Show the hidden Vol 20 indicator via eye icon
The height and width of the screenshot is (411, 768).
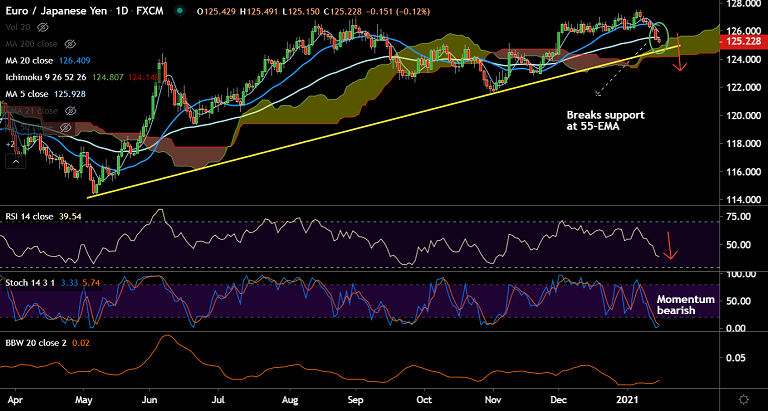pos(43,27)
